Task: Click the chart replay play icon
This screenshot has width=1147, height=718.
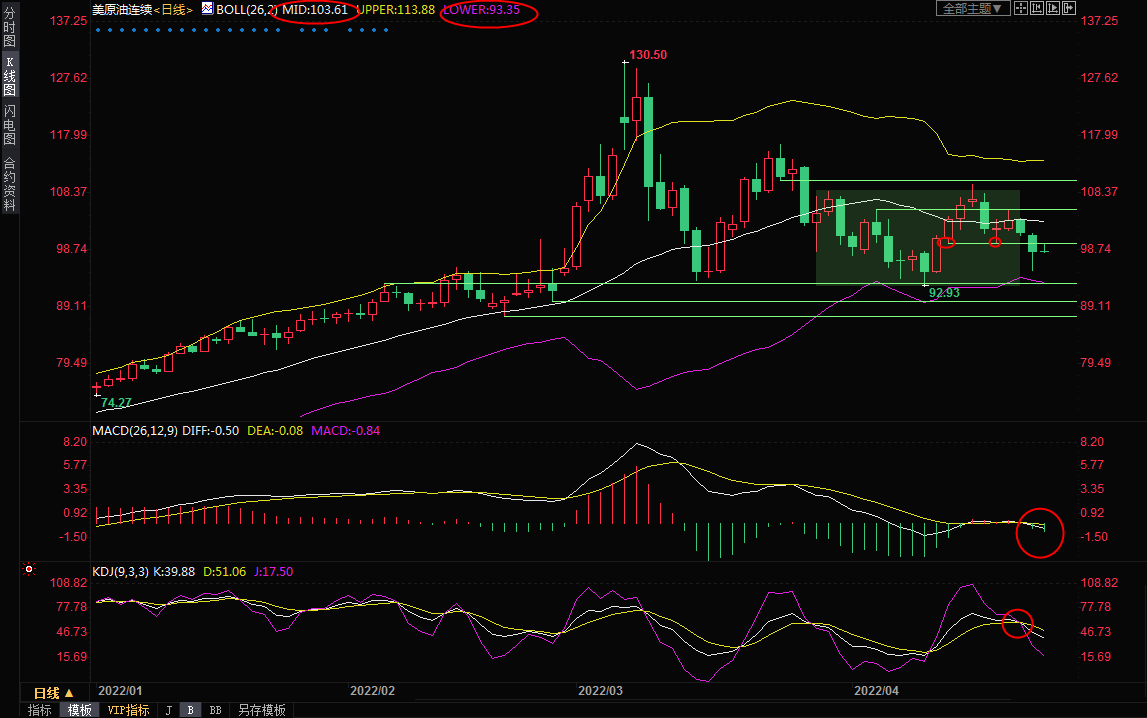Action: [1053, 8]
